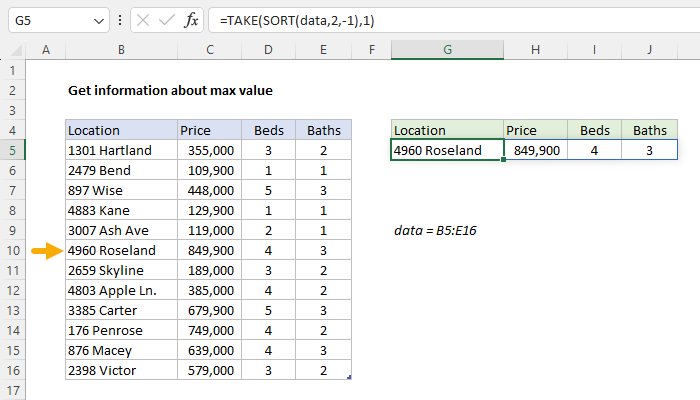Click the 'Price' header in column H
700x400 pixels.
536,130
